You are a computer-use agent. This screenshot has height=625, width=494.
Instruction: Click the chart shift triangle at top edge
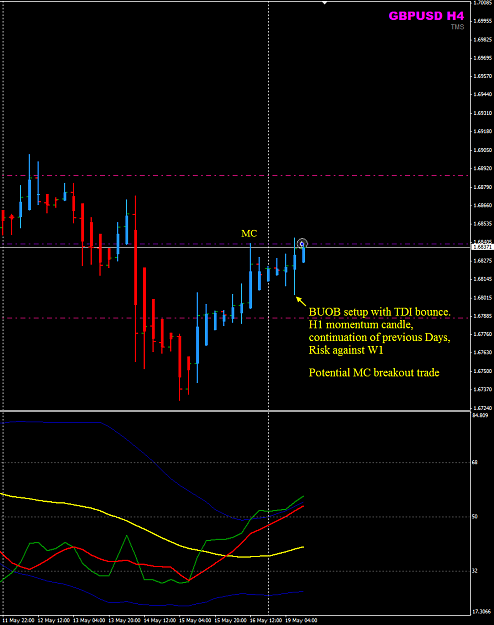[x=325, y=2]
